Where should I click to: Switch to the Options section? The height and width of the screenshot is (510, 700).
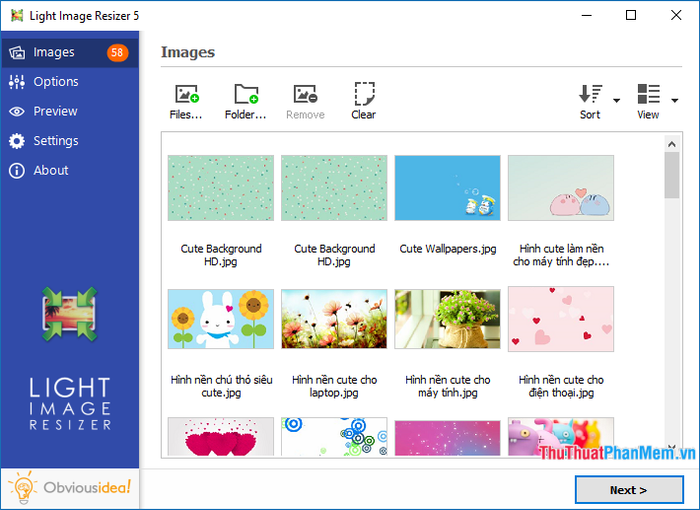[x=56, y=82]
